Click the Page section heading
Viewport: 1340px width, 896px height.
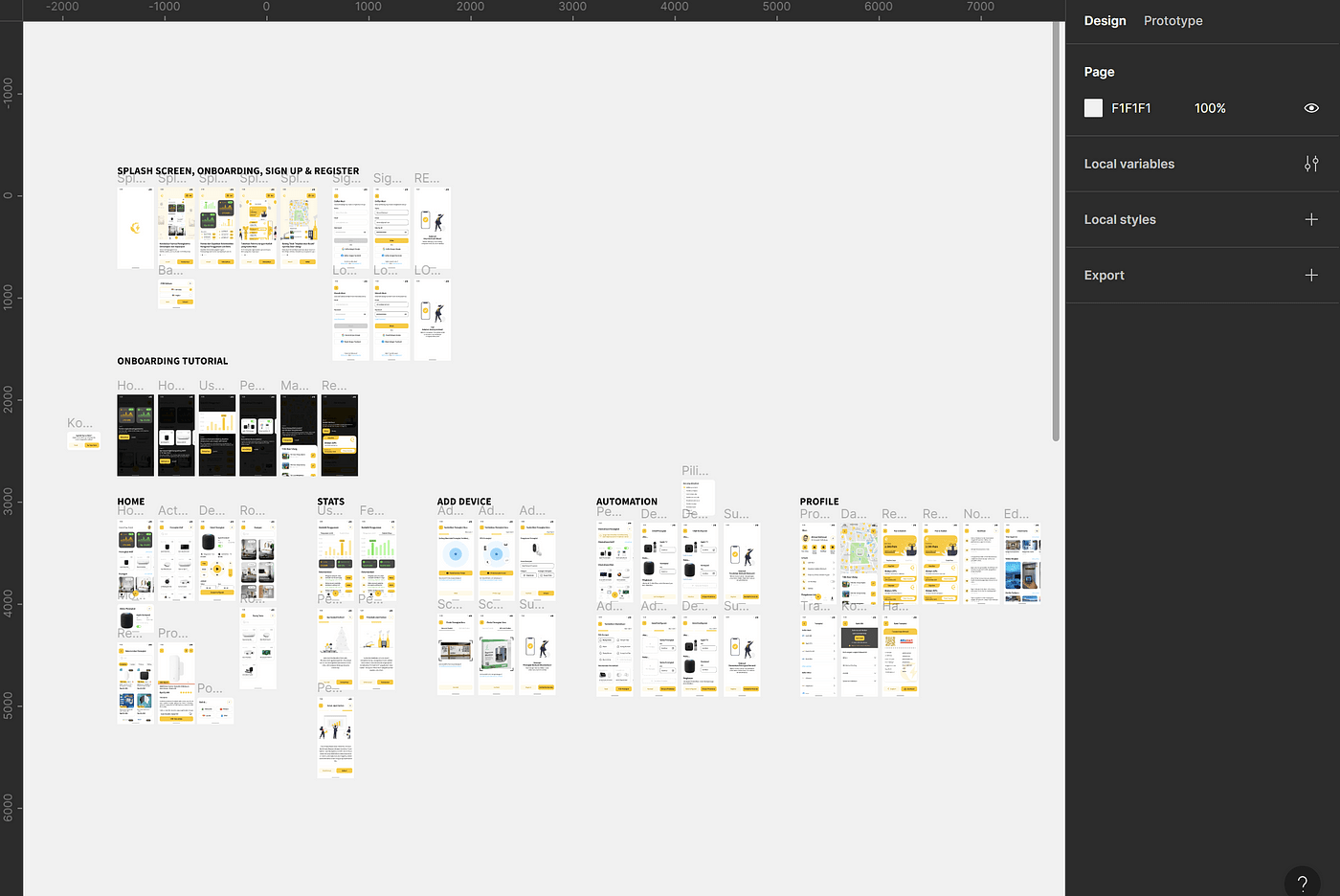pyautogui.click(x=1099, y=72)
